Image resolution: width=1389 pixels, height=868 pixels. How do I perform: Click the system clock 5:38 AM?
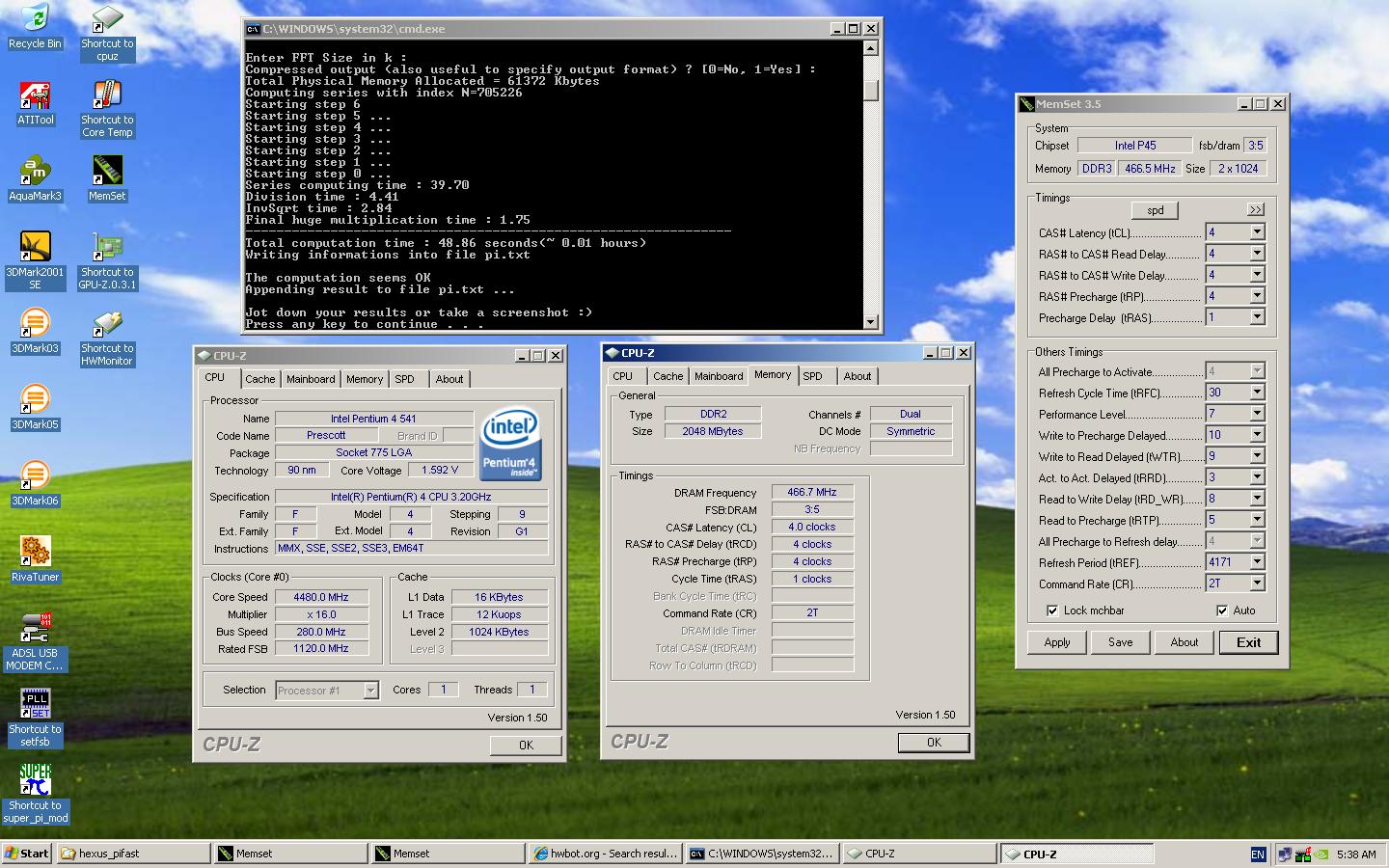click(1356, 854)
